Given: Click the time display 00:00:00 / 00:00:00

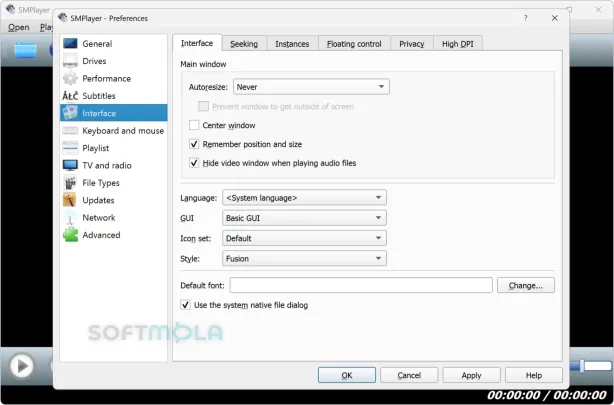Looking at the screenshot, I should [x=547, y=395].
